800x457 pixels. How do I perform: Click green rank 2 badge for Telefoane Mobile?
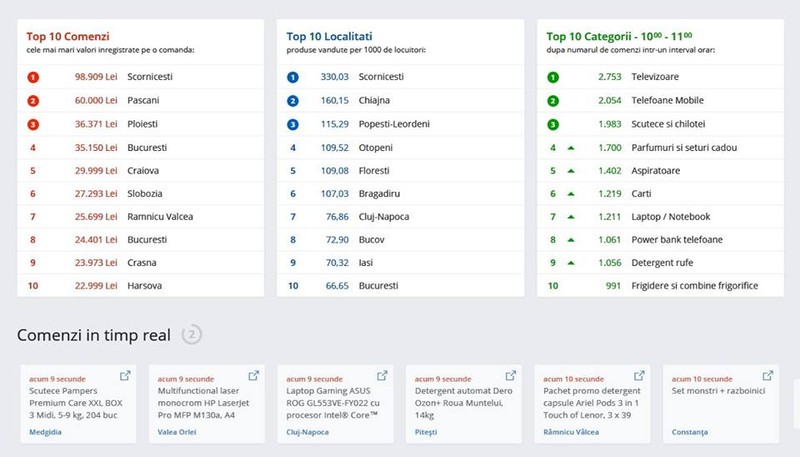tap(553, 100)
